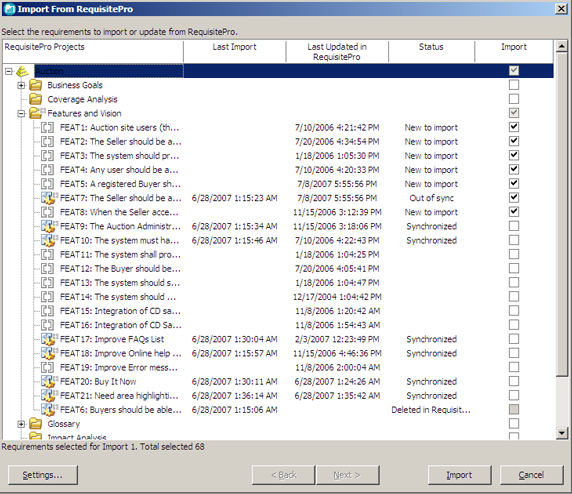Click the Next button
Viewport: 572px width, 494px height.
point(348,475)
